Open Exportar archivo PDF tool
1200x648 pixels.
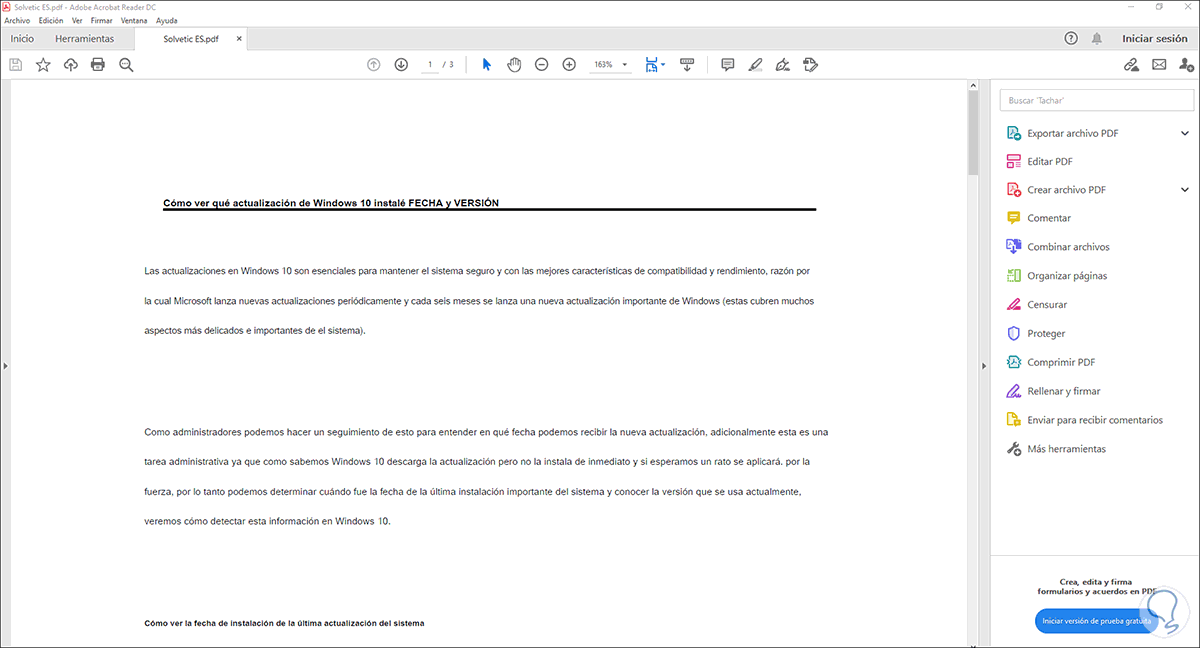(x=1073, y=133)
